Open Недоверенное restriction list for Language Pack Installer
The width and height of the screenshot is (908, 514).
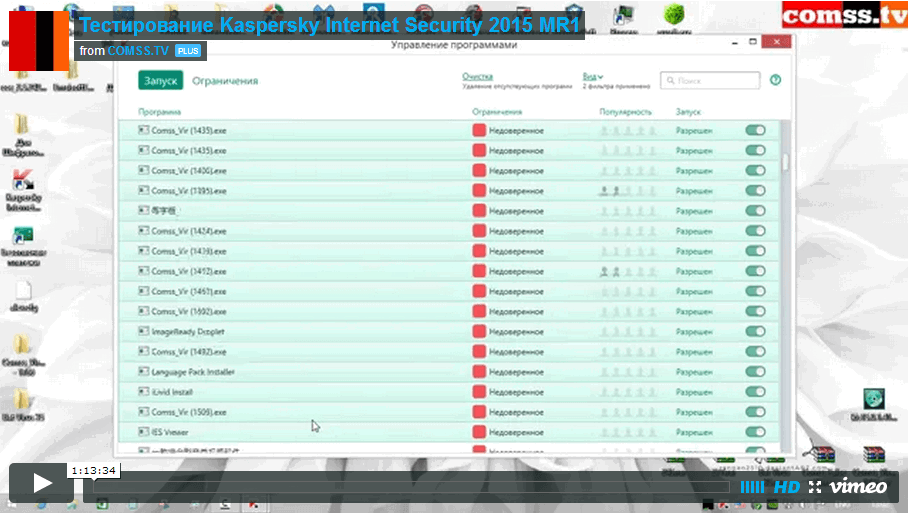(516, 372)
